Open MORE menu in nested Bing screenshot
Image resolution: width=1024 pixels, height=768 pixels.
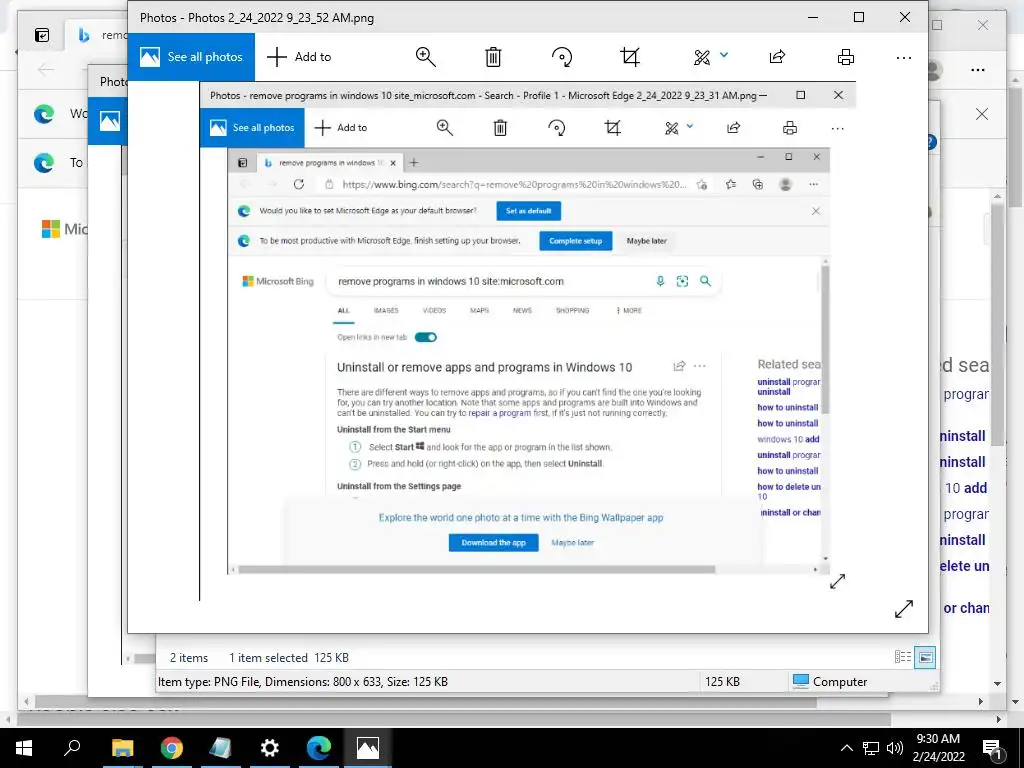tap(629, 311)
